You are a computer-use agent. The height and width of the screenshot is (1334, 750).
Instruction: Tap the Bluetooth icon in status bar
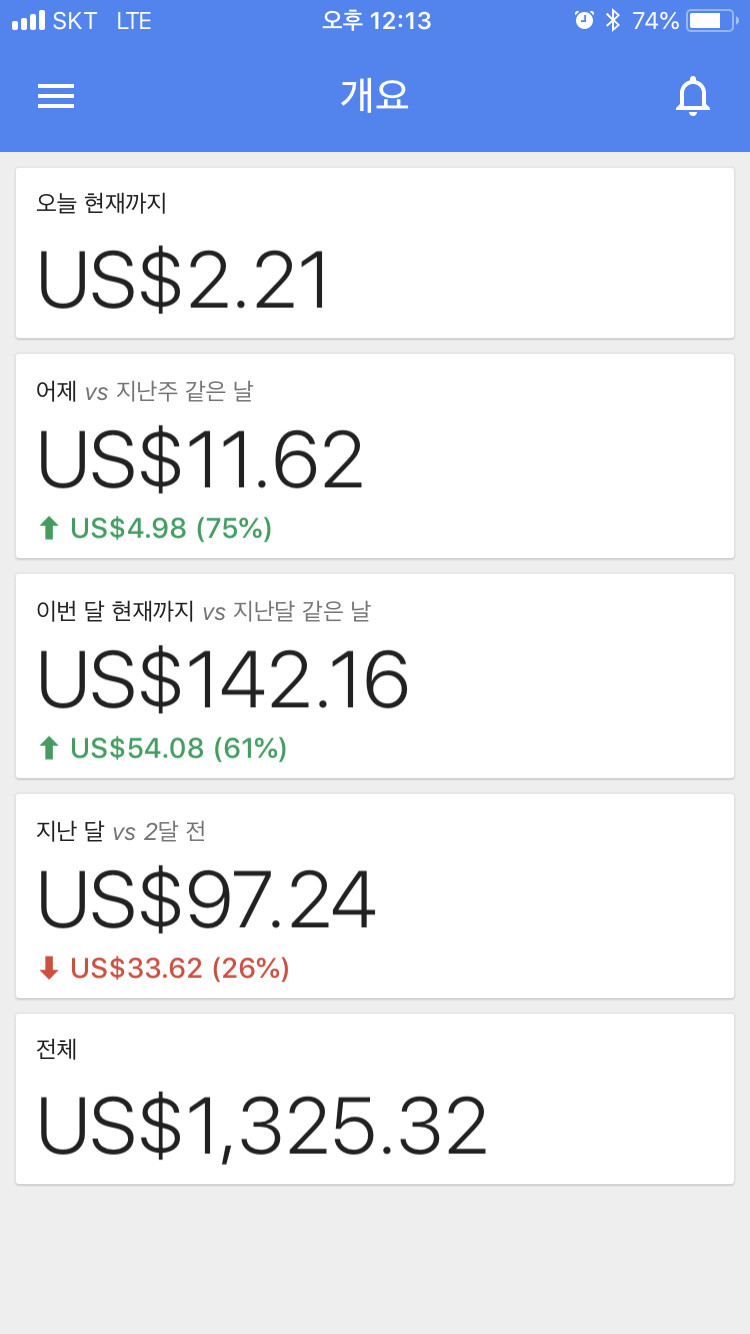613,21
